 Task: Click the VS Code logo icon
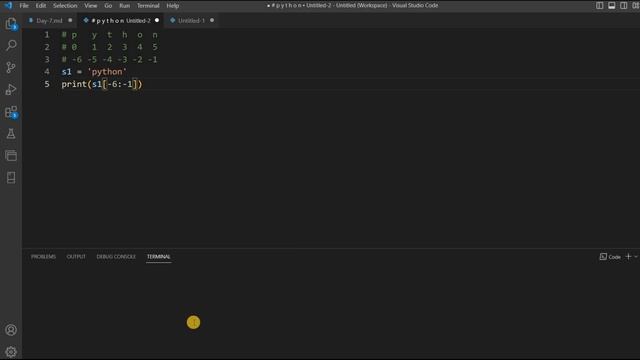[x=8, y=5]
